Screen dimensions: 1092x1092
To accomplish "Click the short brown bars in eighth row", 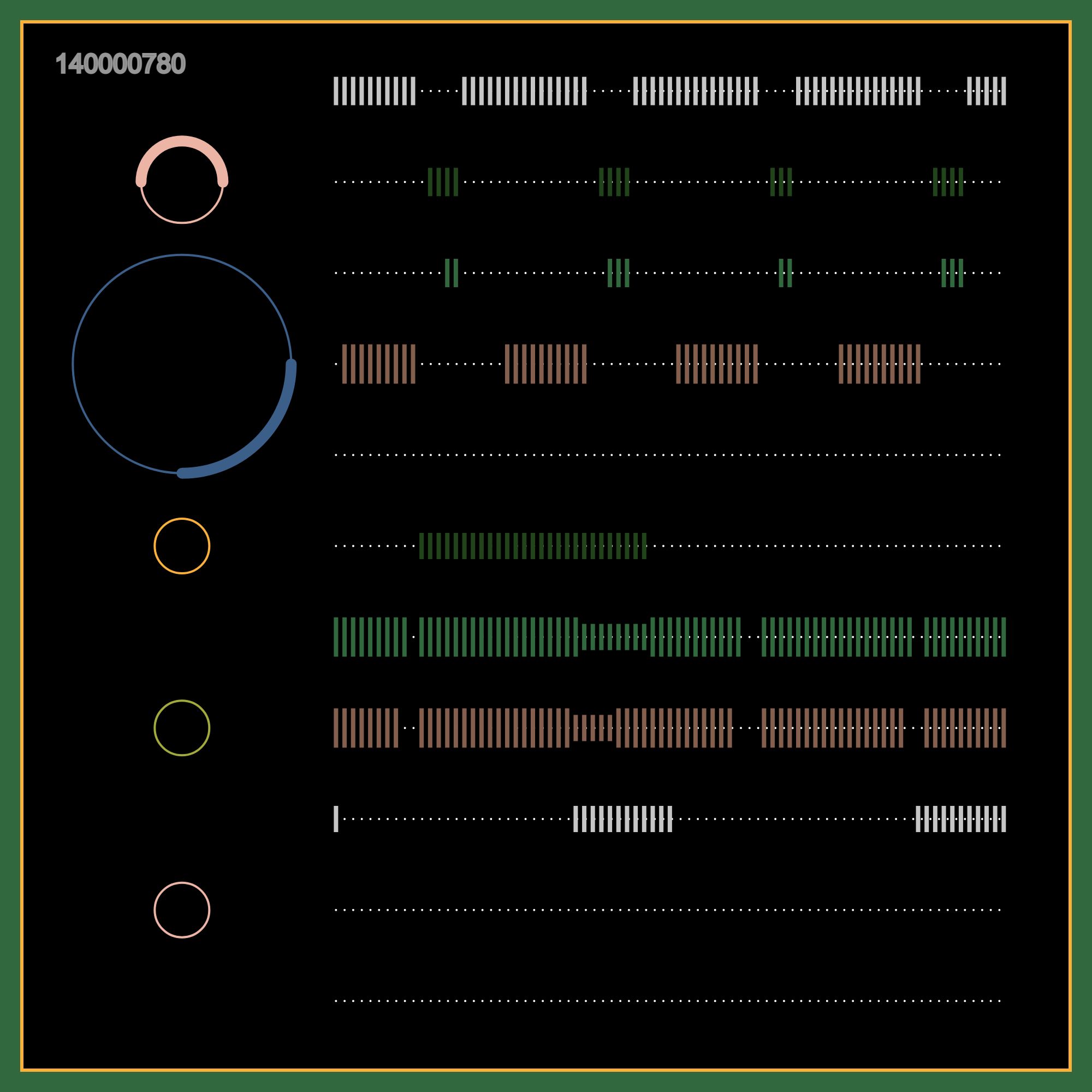I will [593, 728].
